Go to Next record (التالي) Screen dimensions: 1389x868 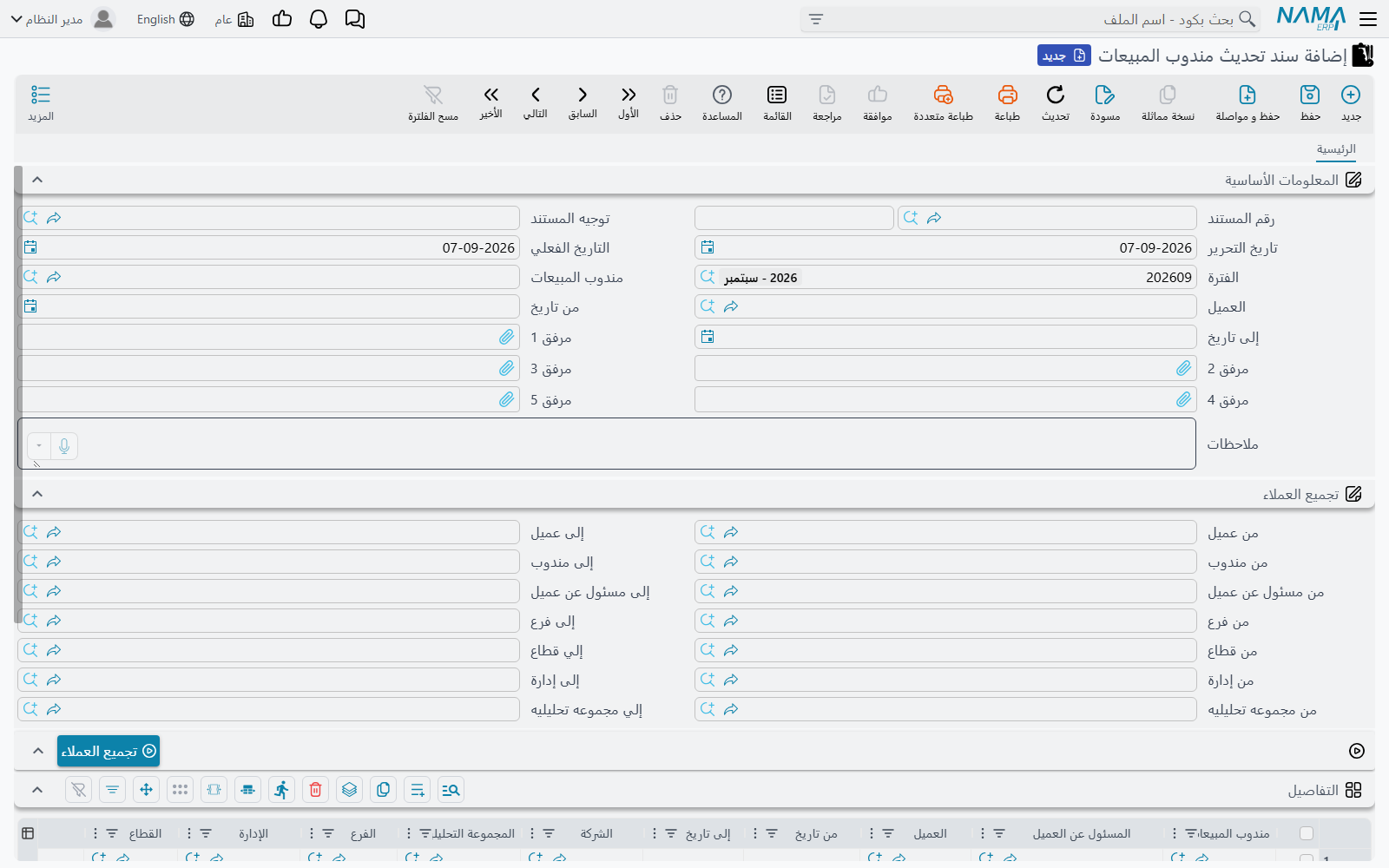coord(536,95)
